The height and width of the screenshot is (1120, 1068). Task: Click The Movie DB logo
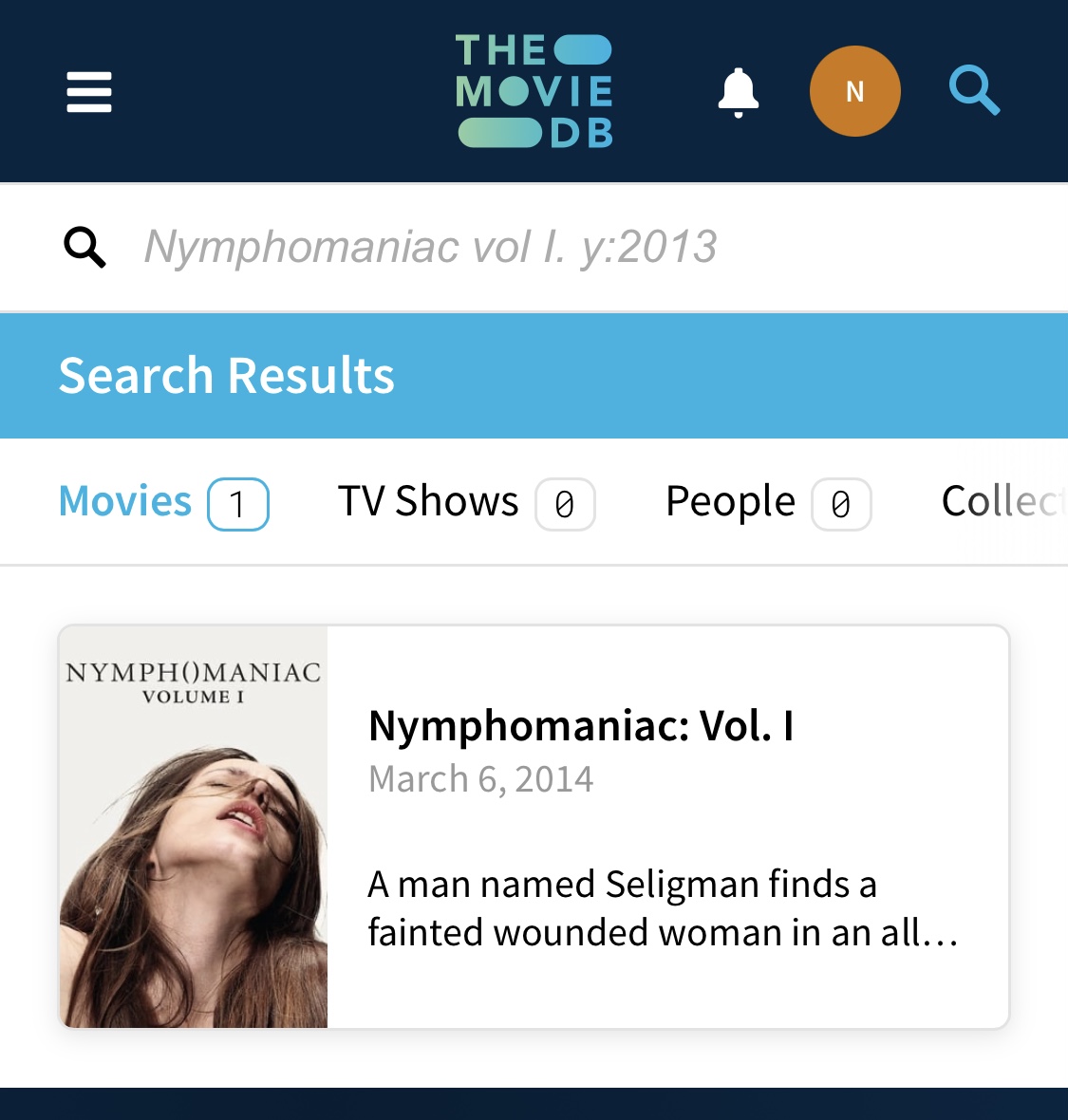[534, 91]
